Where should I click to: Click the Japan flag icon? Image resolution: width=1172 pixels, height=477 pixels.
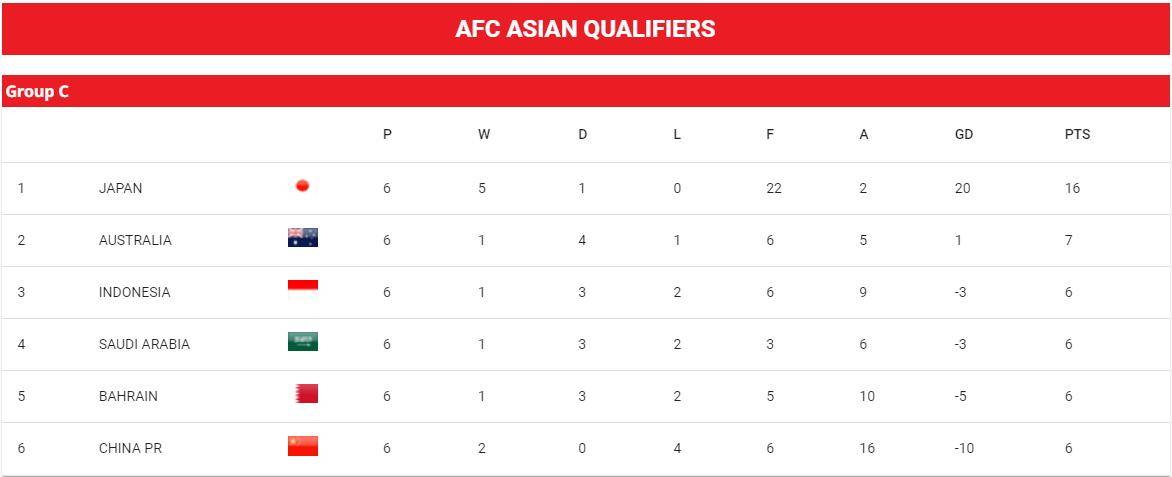click(x=303, y=186)
